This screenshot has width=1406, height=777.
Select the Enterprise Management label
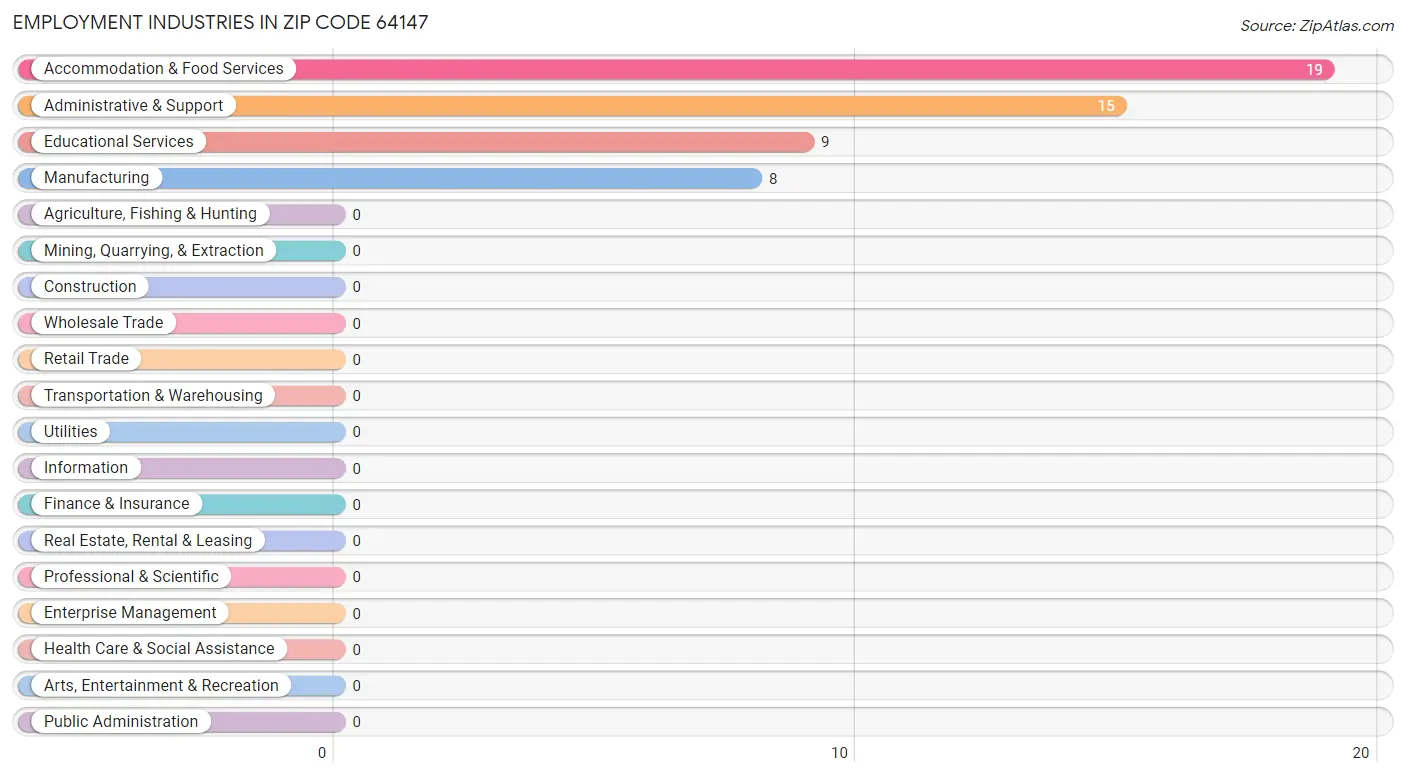click(x=130, y=612)
